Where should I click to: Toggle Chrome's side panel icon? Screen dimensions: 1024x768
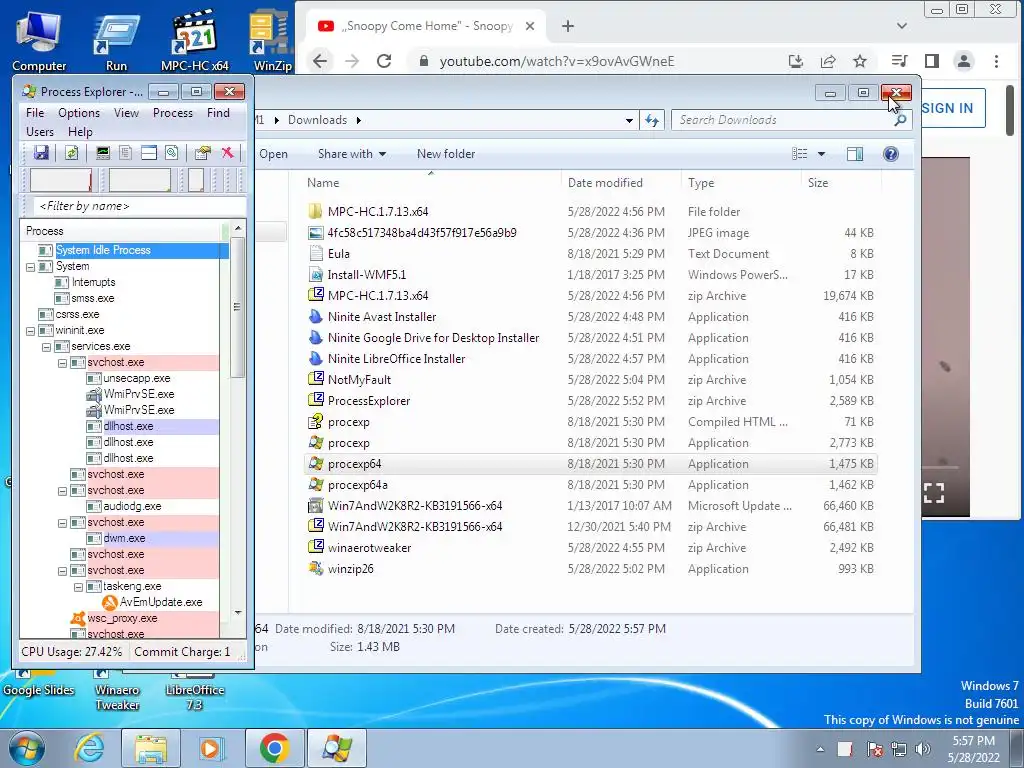click(x=932, y=61)
